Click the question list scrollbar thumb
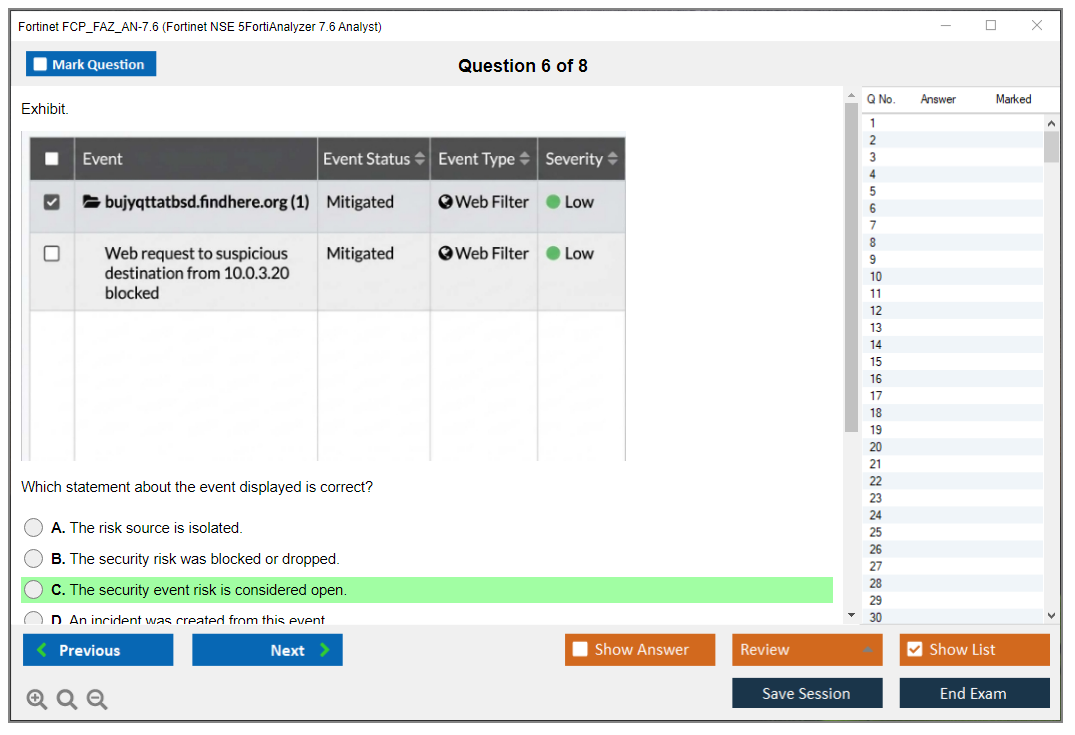 click(1051, 147)
